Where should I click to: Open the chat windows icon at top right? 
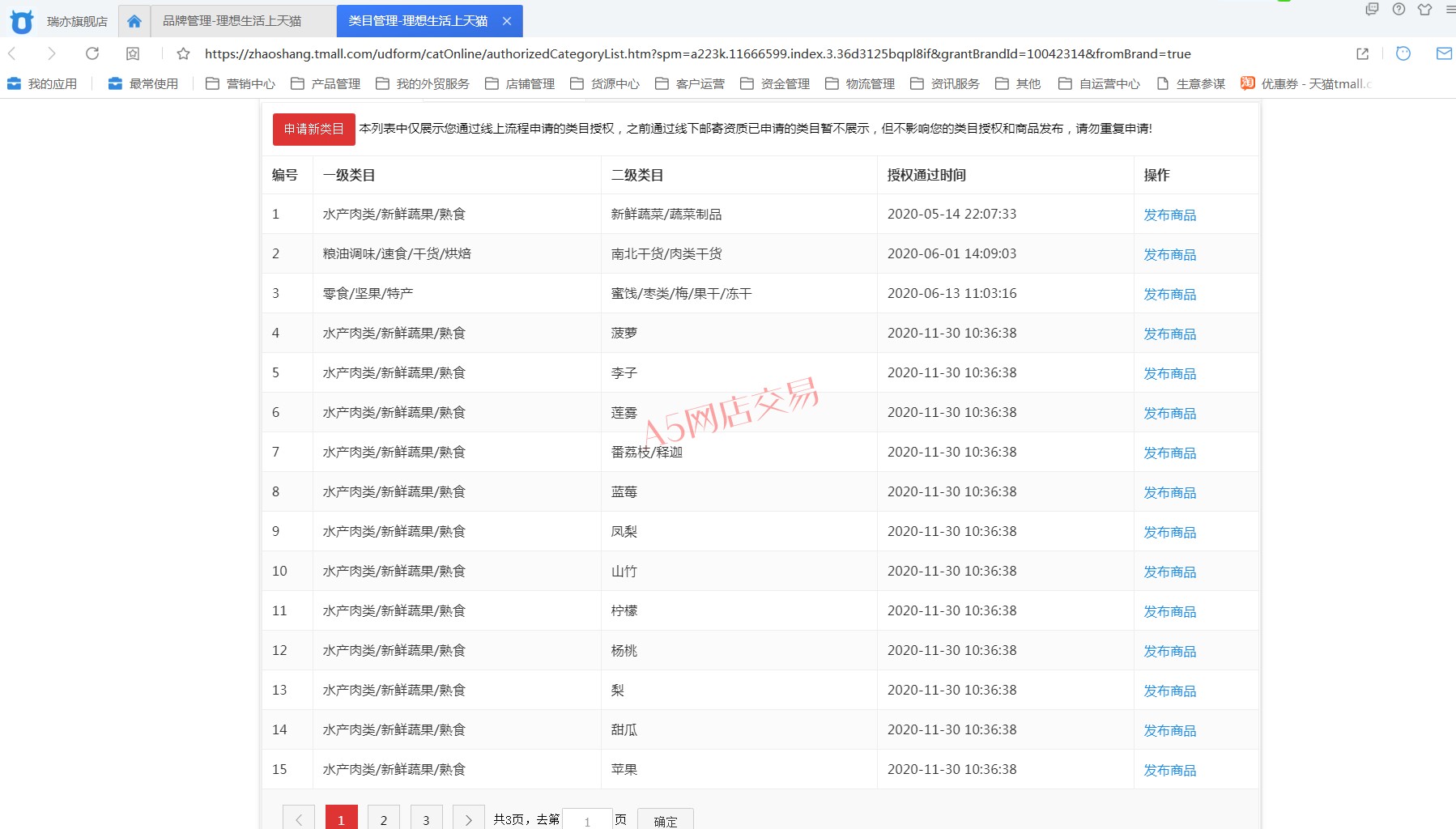1372,9
